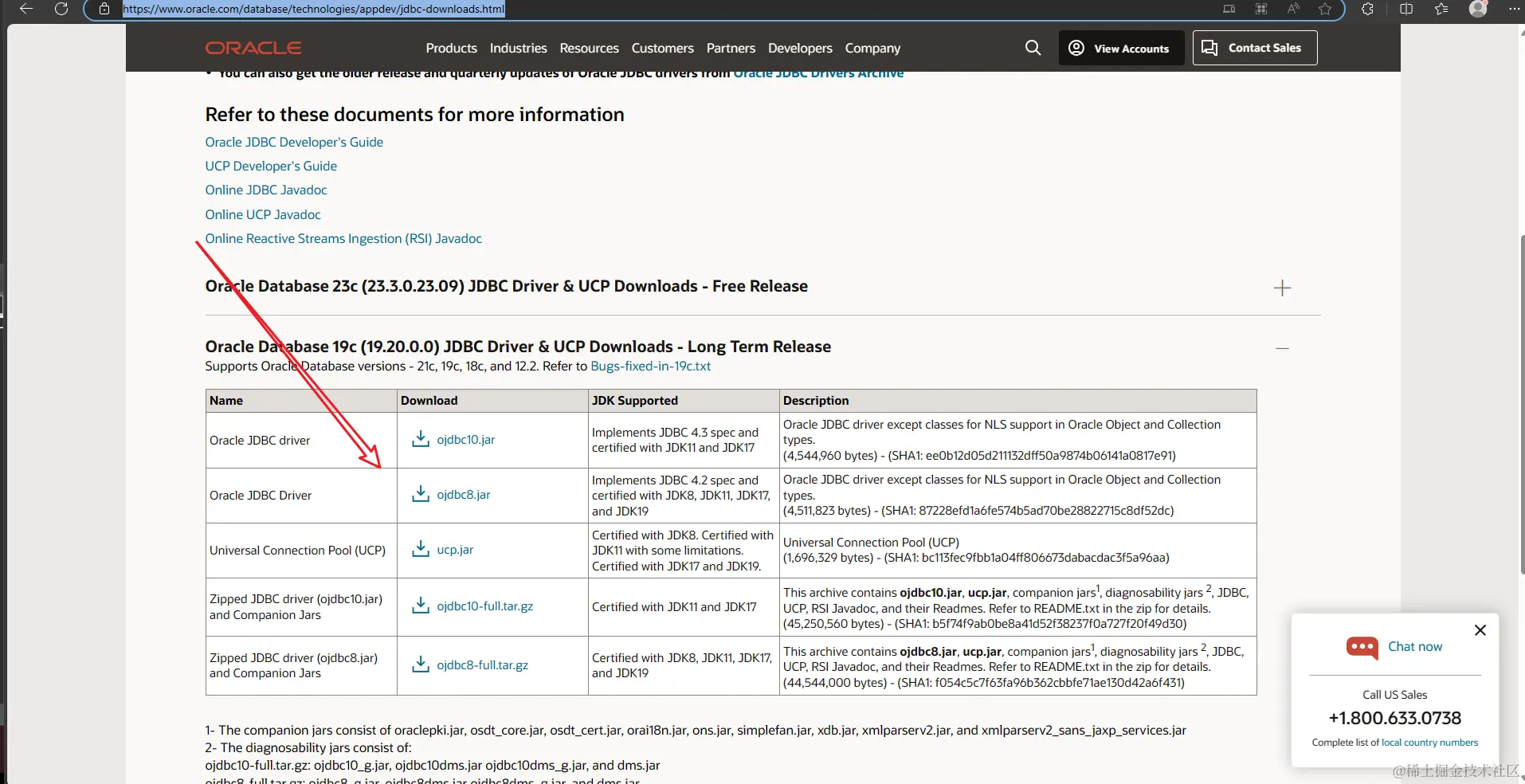This screenshot has height=784, width=1525.
Task: Click the red chat bubble icon
Action: pyautogui.click(x=1362, y=647)
